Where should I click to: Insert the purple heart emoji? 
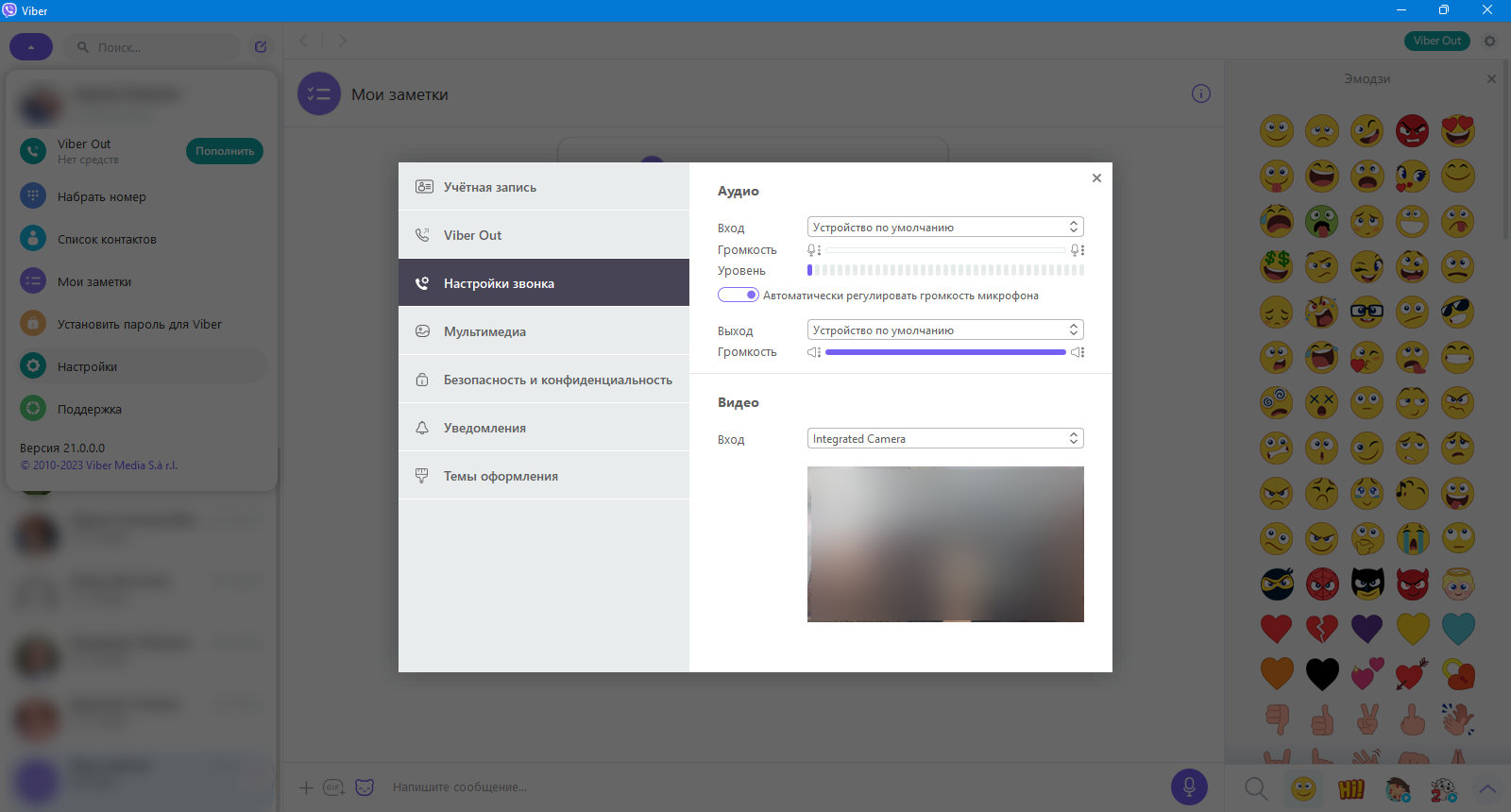click(x=1367, y=629)
